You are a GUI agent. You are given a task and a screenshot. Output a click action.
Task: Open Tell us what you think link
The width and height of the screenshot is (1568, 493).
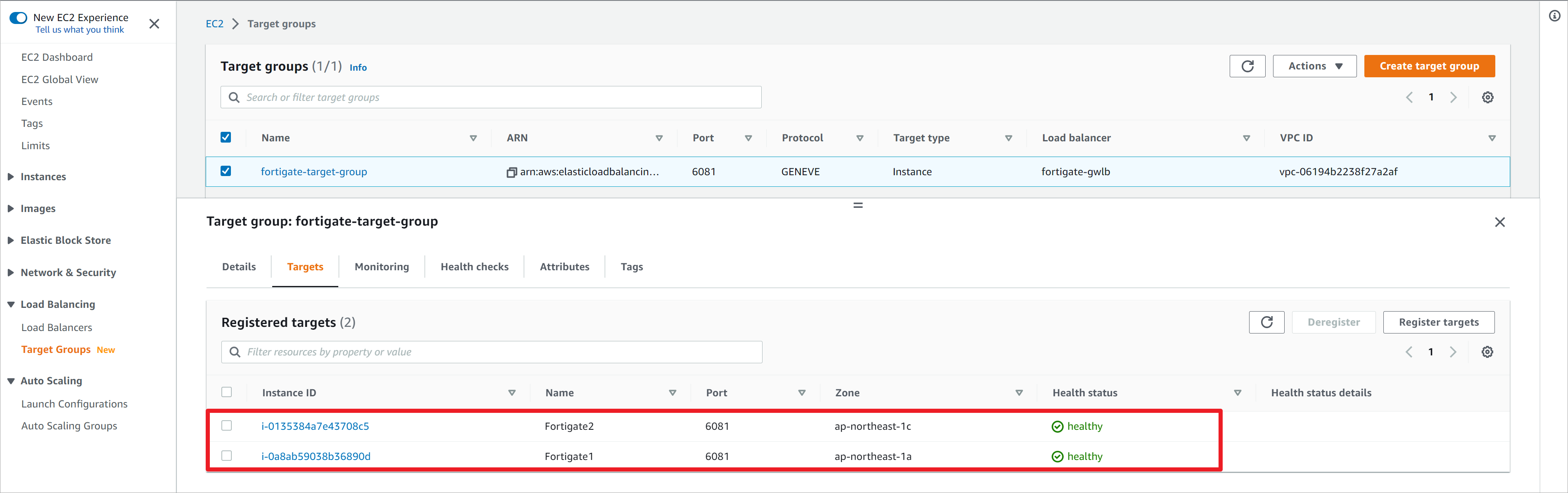79,30
